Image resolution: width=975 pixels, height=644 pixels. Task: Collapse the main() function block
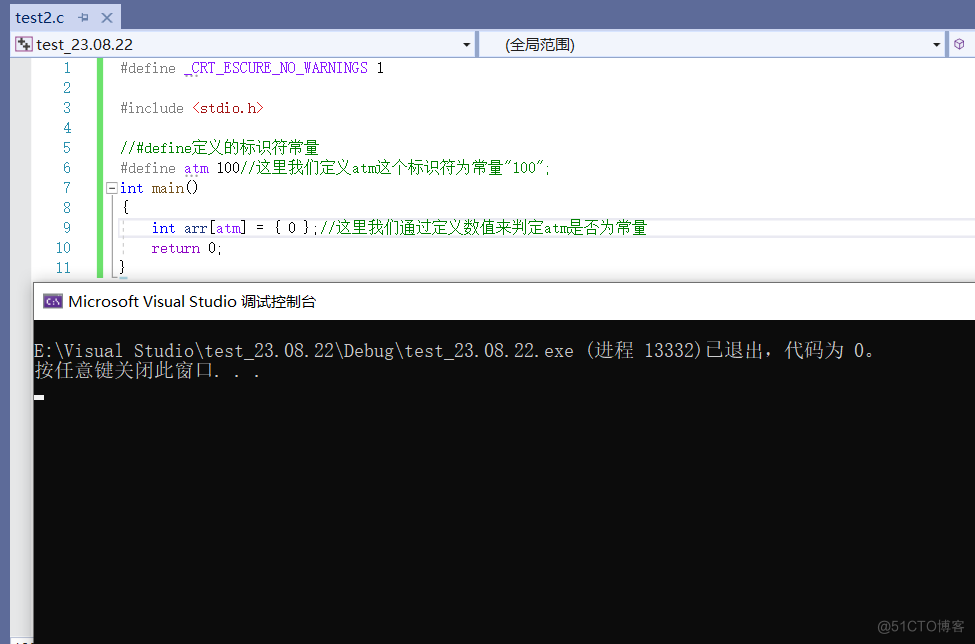tap(112, 188)
